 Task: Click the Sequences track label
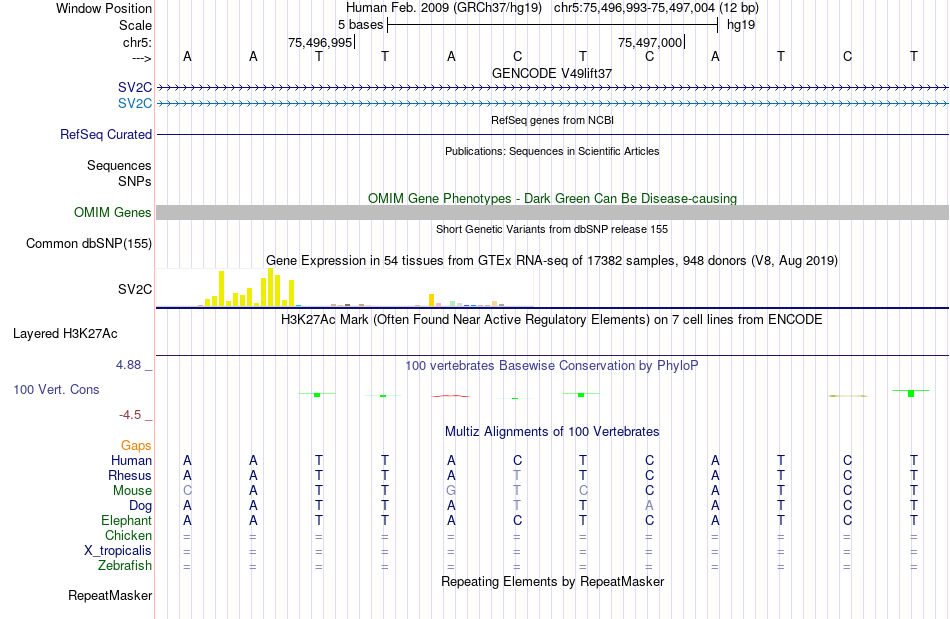119,165
